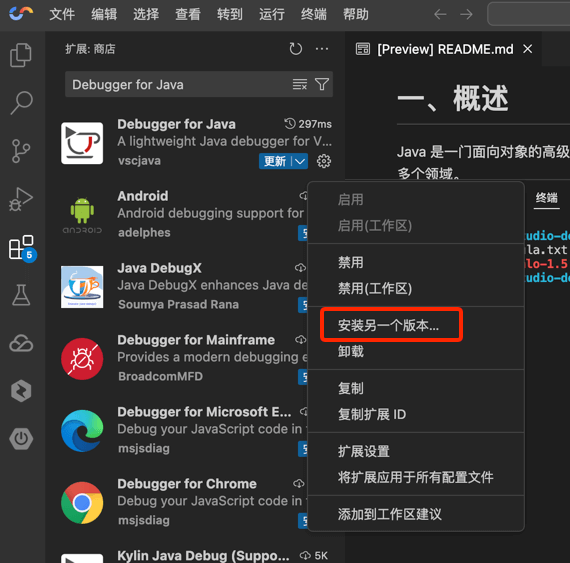
Task: Refresh the extensions marketplace list
Action: tap(296, 49)
